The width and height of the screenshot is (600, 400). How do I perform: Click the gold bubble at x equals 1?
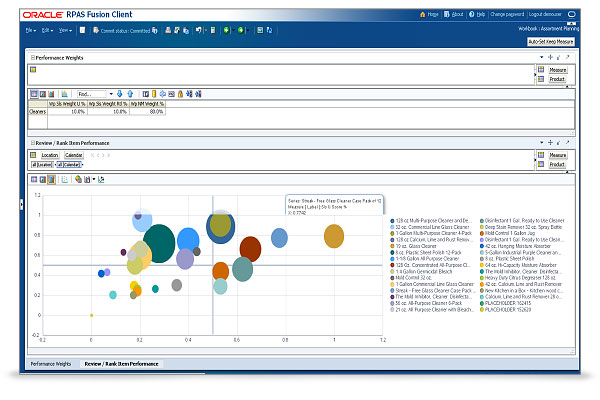pos(334,237)
